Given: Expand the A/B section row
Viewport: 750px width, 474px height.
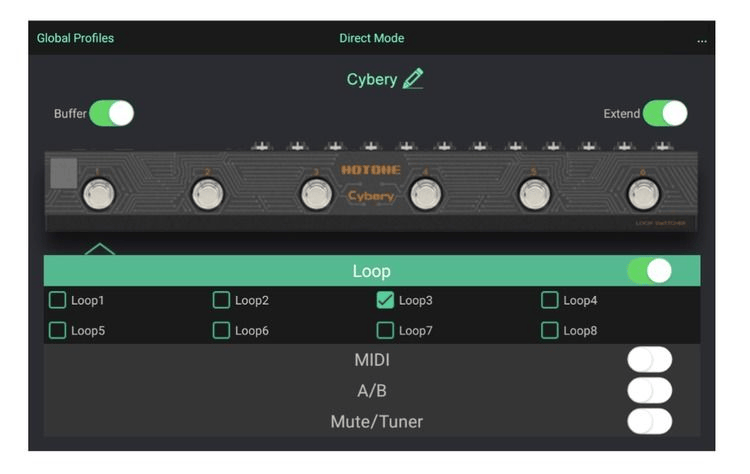Looking at the screenshot, I should coord(372,390).
